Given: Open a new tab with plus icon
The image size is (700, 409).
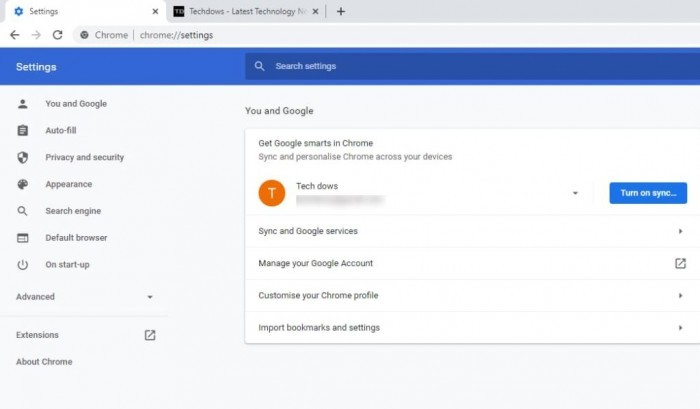Looking at the screenshot, I should (341, 12).
